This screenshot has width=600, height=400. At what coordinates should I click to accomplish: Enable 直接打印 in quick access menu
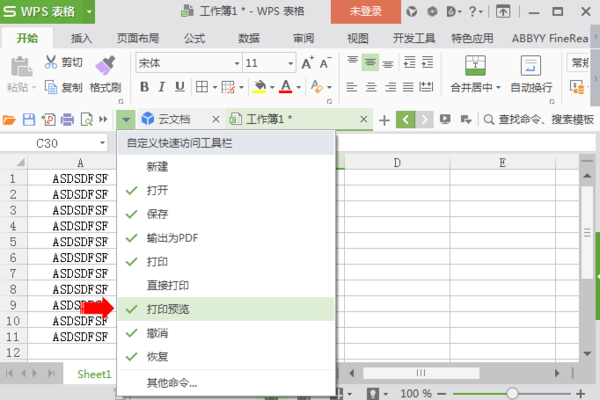tap(226, 285)
